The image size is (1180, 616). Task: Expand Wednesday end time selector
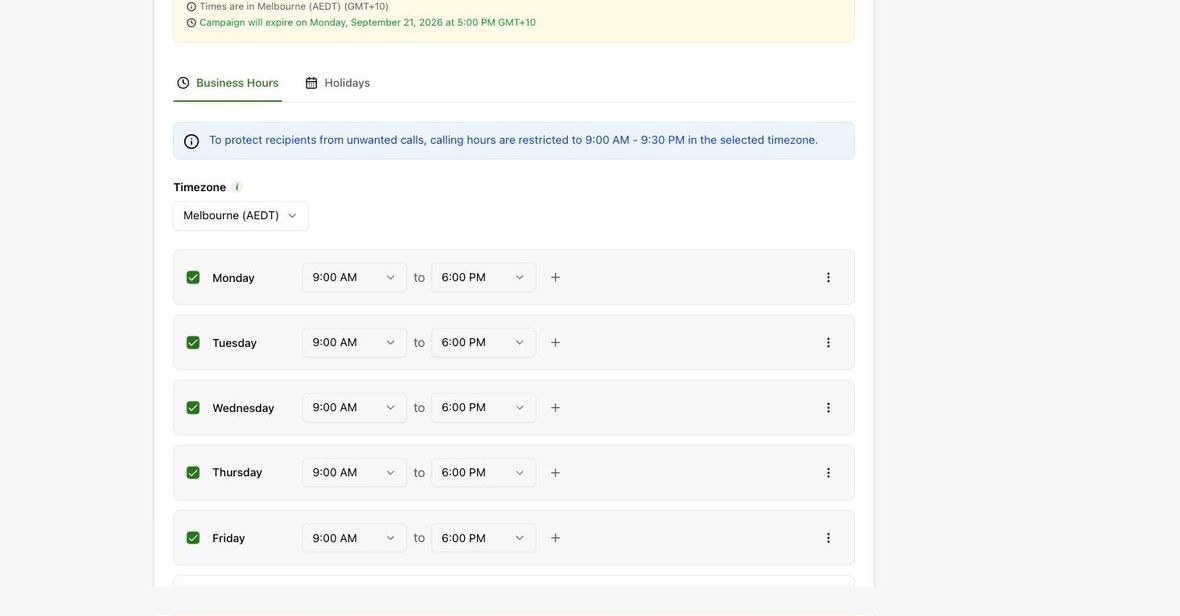point(483,408)
